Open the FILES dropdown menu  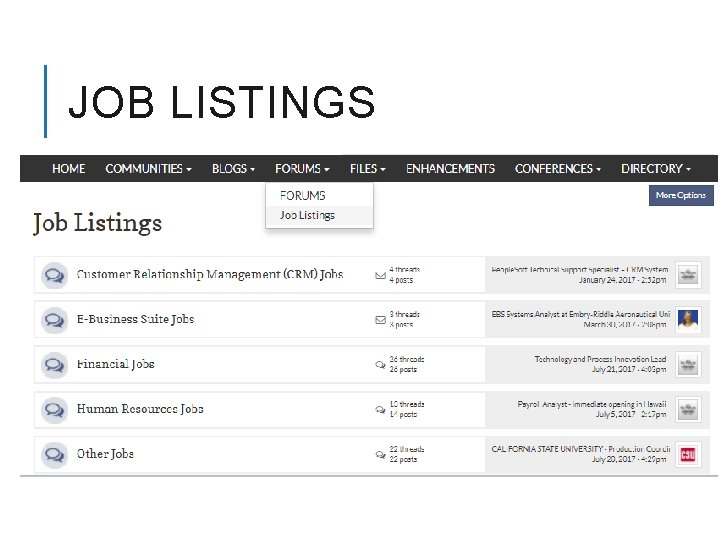click(x=367, y=169)
